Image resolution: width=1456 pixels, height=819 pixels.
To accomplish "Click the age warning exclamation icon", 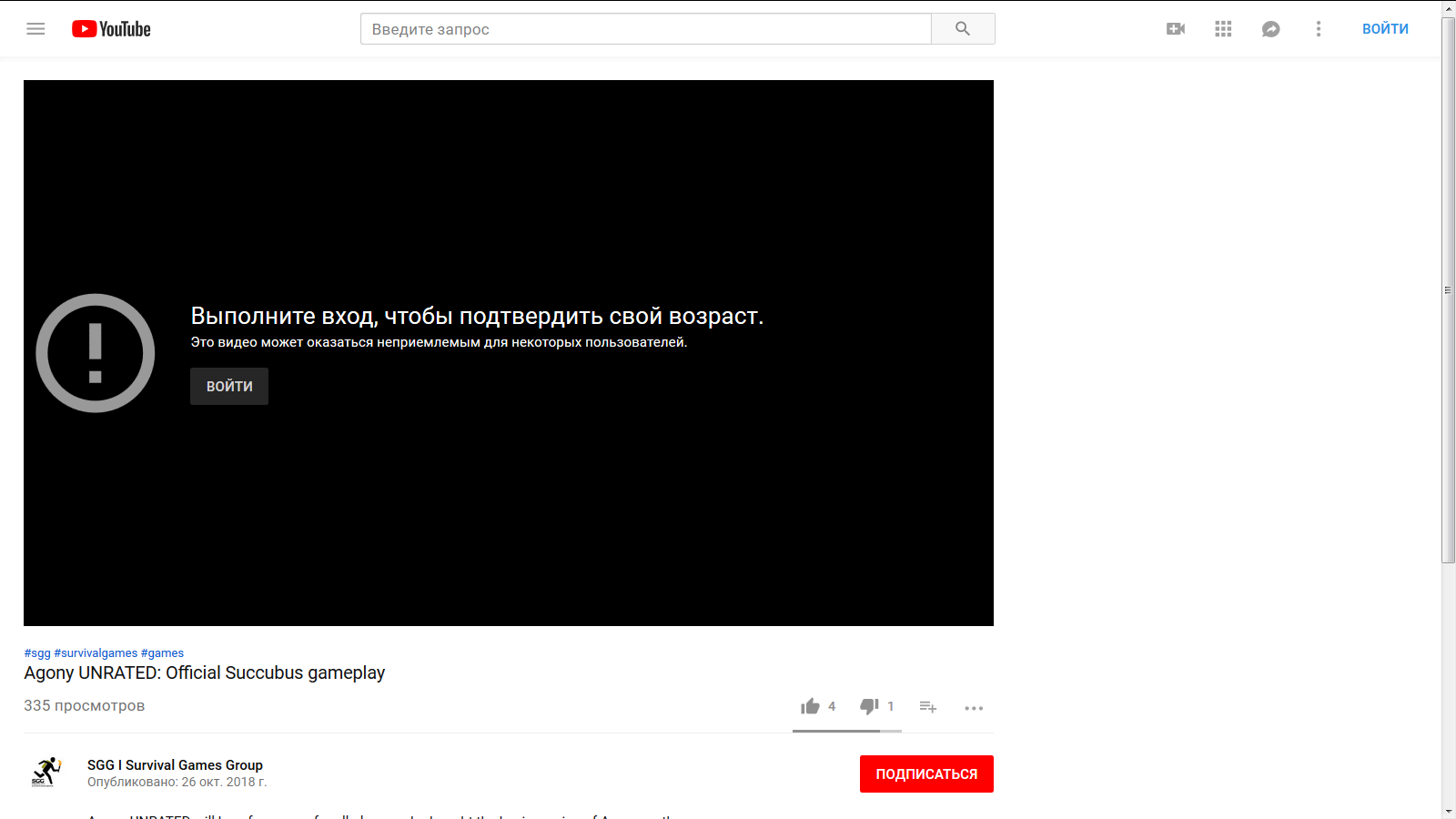I will click(x=96, y=353).
